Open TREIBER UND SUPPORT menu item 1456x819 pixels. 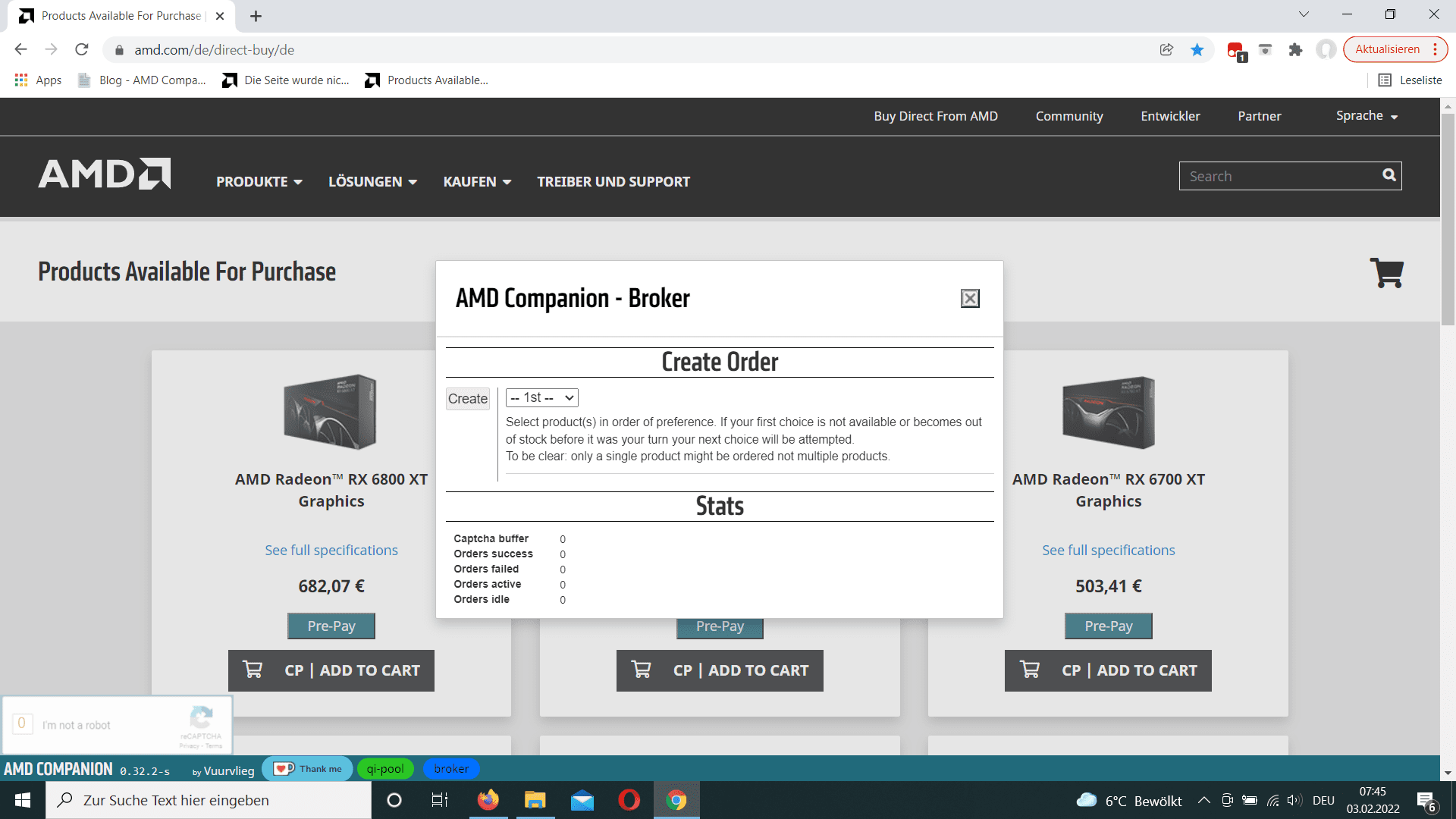[x=613, y=182]
